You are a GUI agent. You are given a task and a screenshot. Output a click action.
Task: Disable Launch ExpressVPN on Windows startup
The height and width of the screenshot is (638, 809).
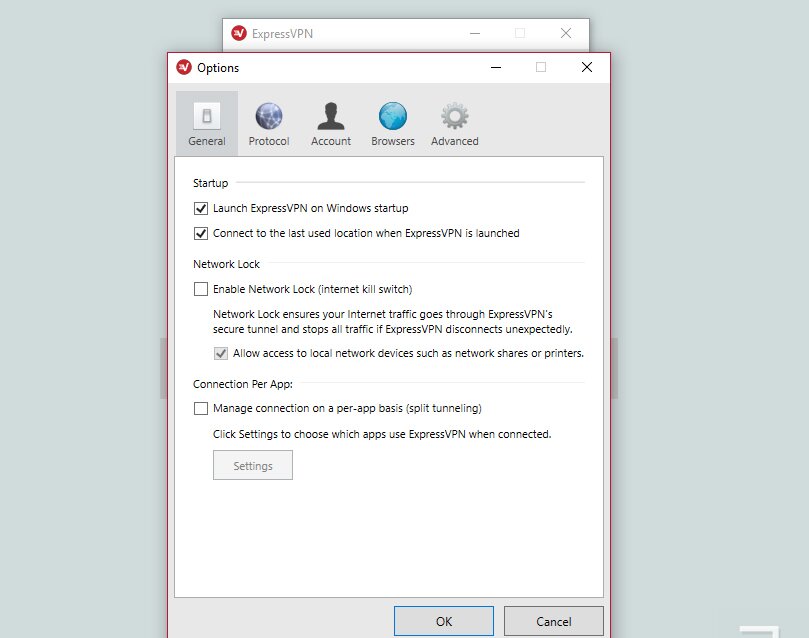click(201, 209)
